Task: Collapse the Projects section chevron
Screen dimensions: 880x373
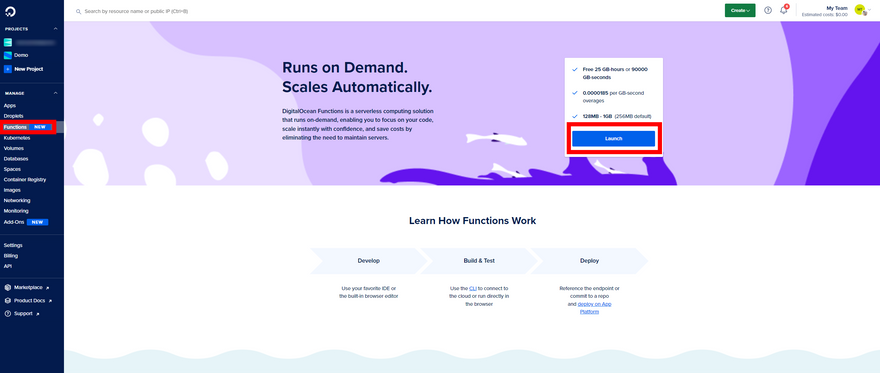Action: [x=56, y=29]
